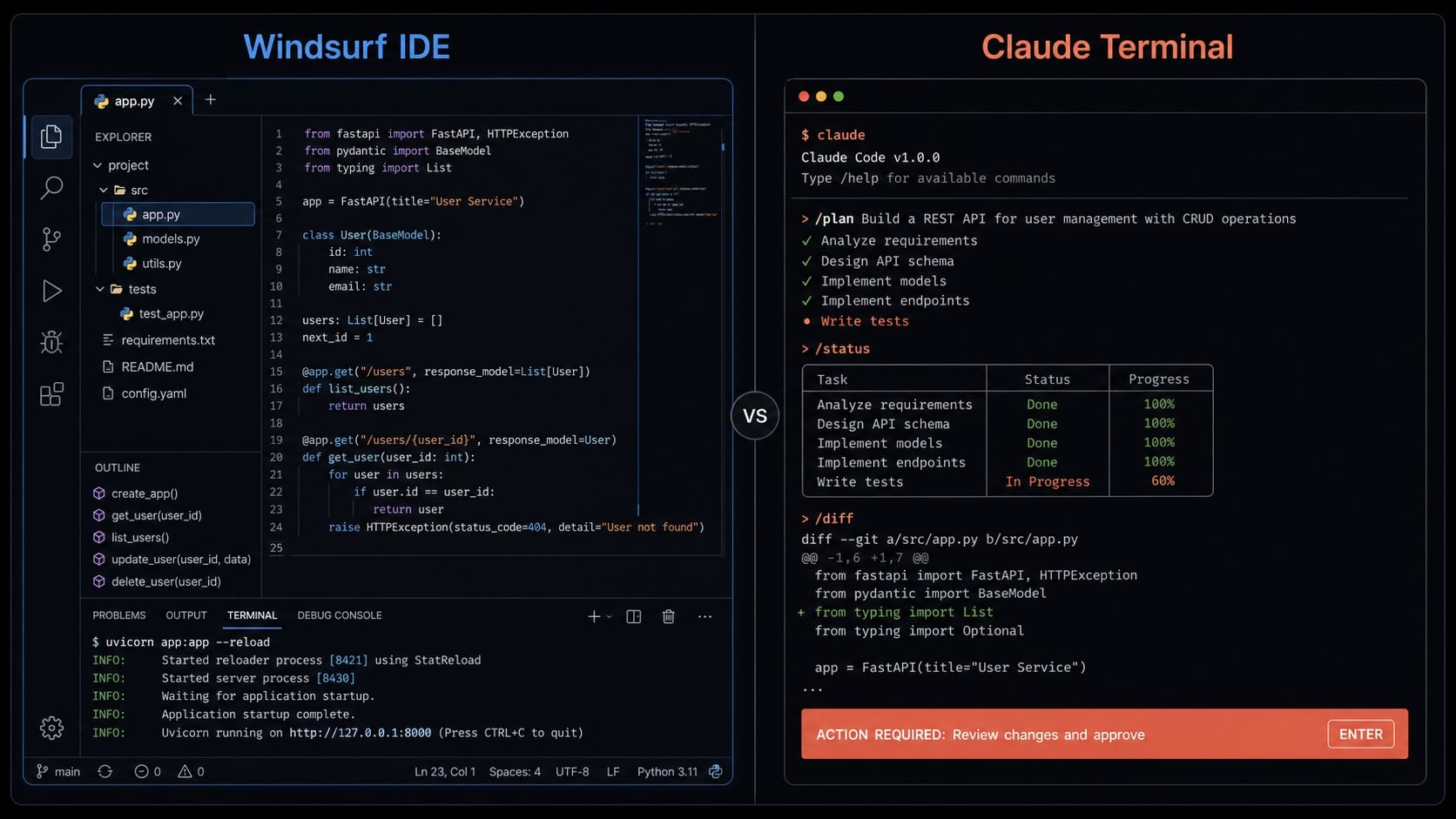Click green maximize dot in Claude Terminal

point(839,97)
